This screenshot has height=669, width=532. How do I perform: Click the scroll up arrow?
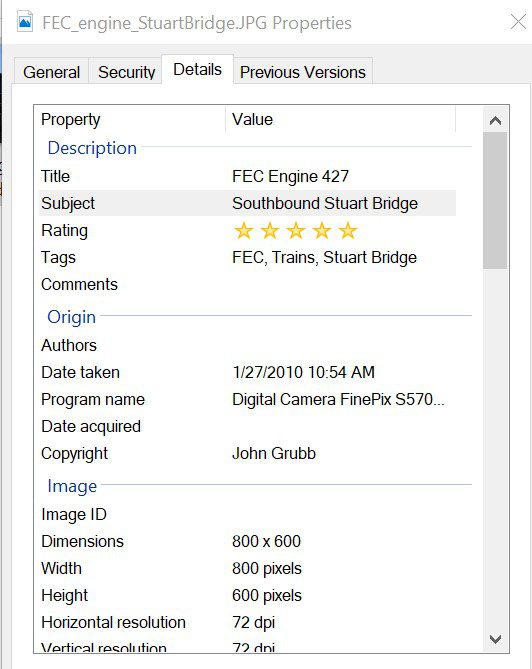click(495, 121)
